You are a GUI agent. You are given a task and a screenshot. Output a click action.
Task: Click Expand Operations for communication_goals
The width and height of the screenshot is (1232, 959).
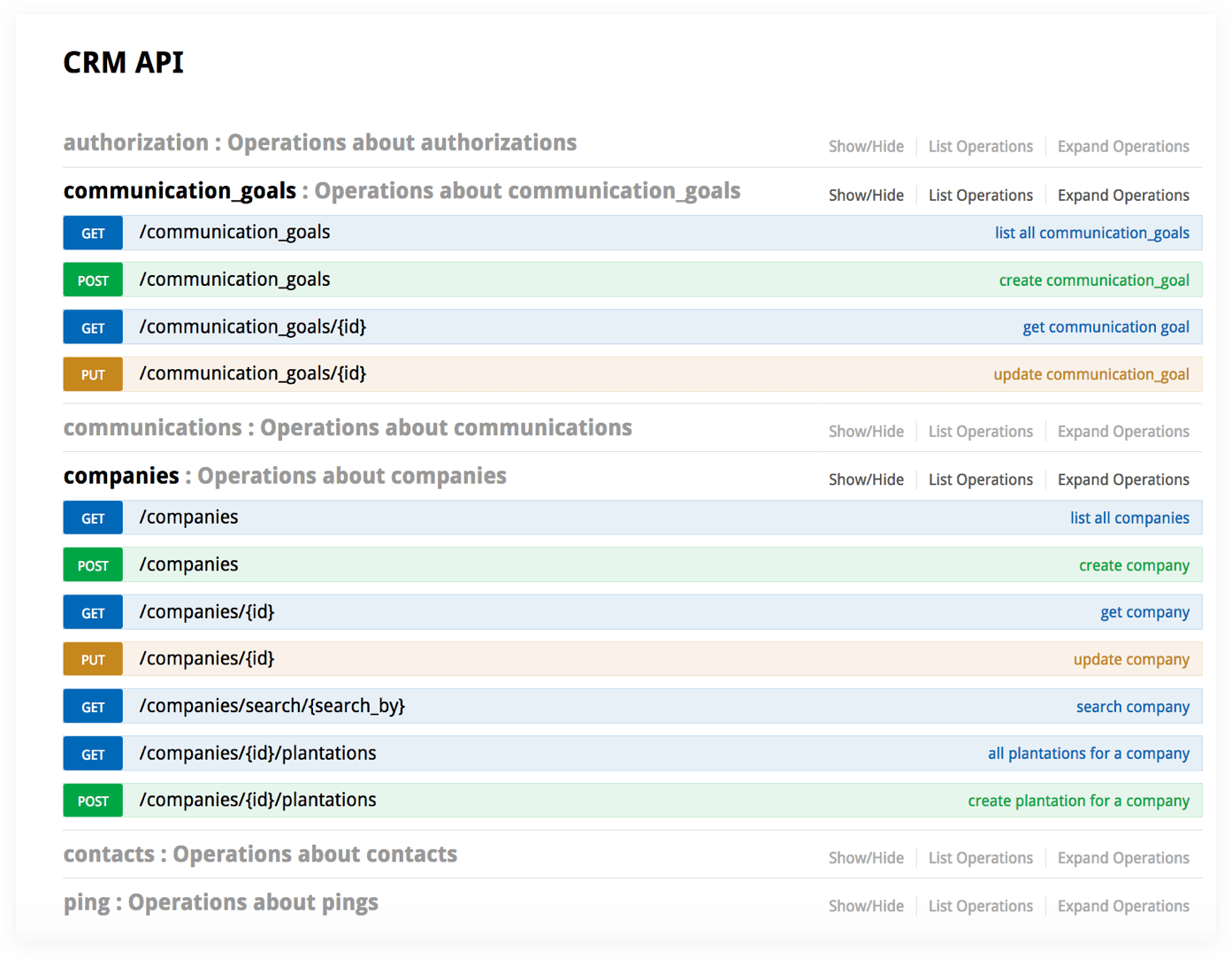1123,196
